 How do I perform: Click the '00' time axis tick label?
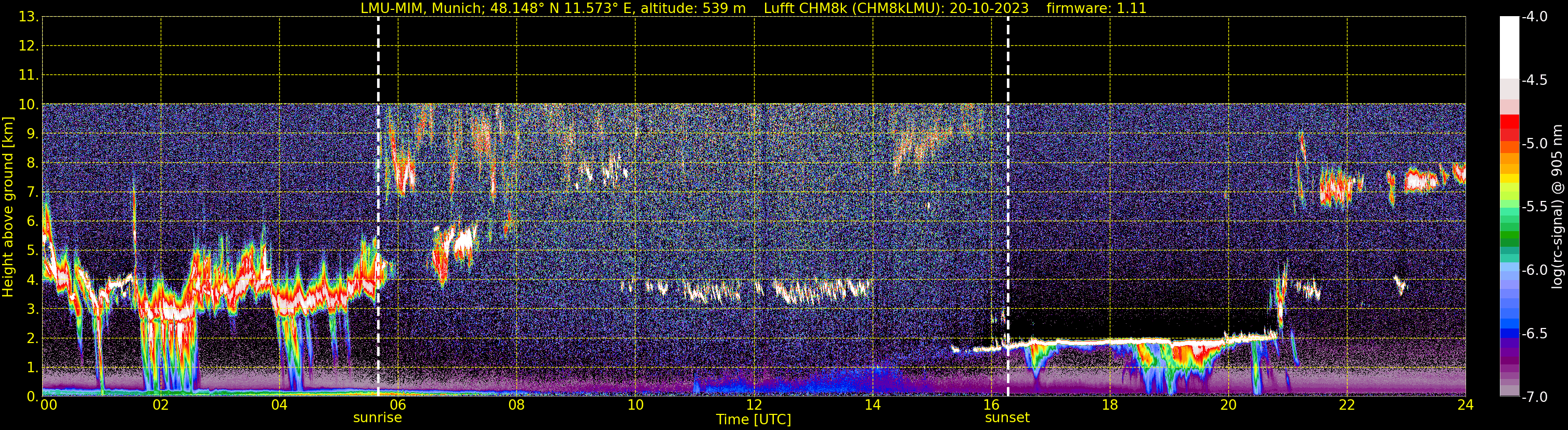point(49,405)
